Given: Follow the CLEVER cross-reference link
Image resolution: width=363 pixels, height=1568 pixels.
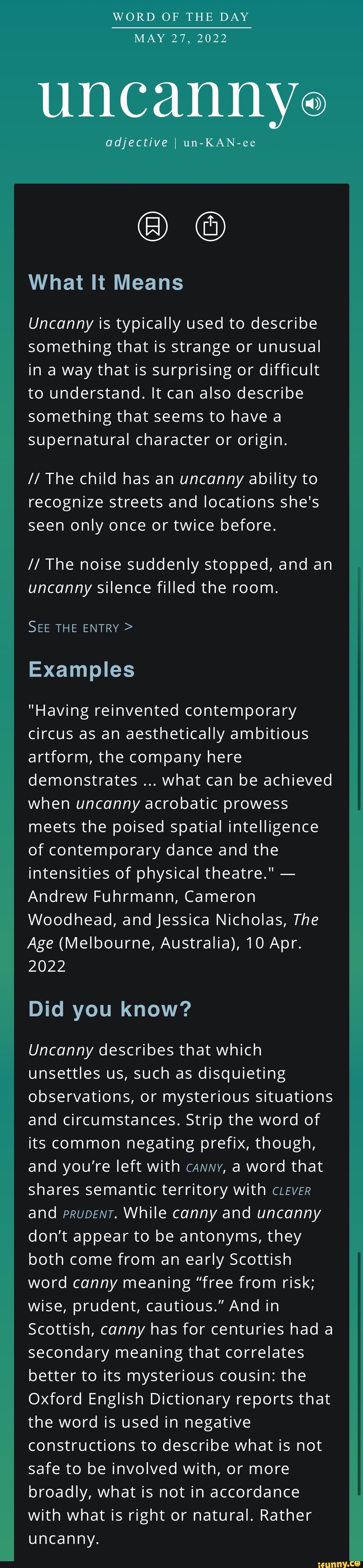Looking at the screenshot, I should 292,1191.
